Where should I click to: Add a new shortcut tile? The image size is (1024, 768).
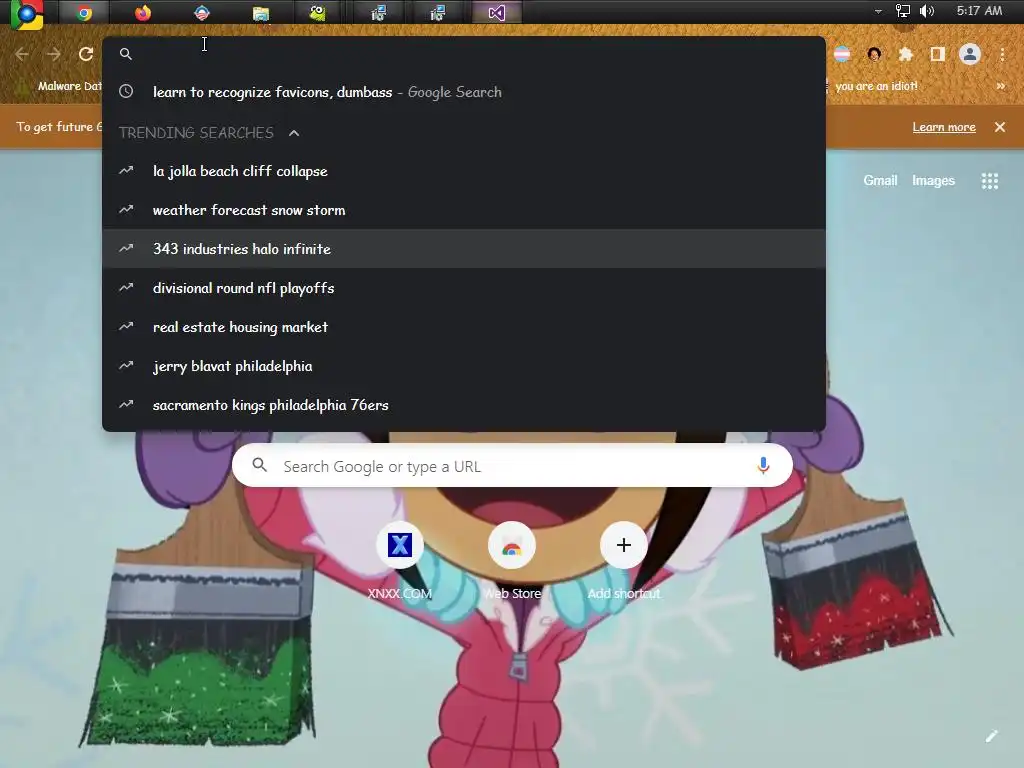tap(624, 558)
